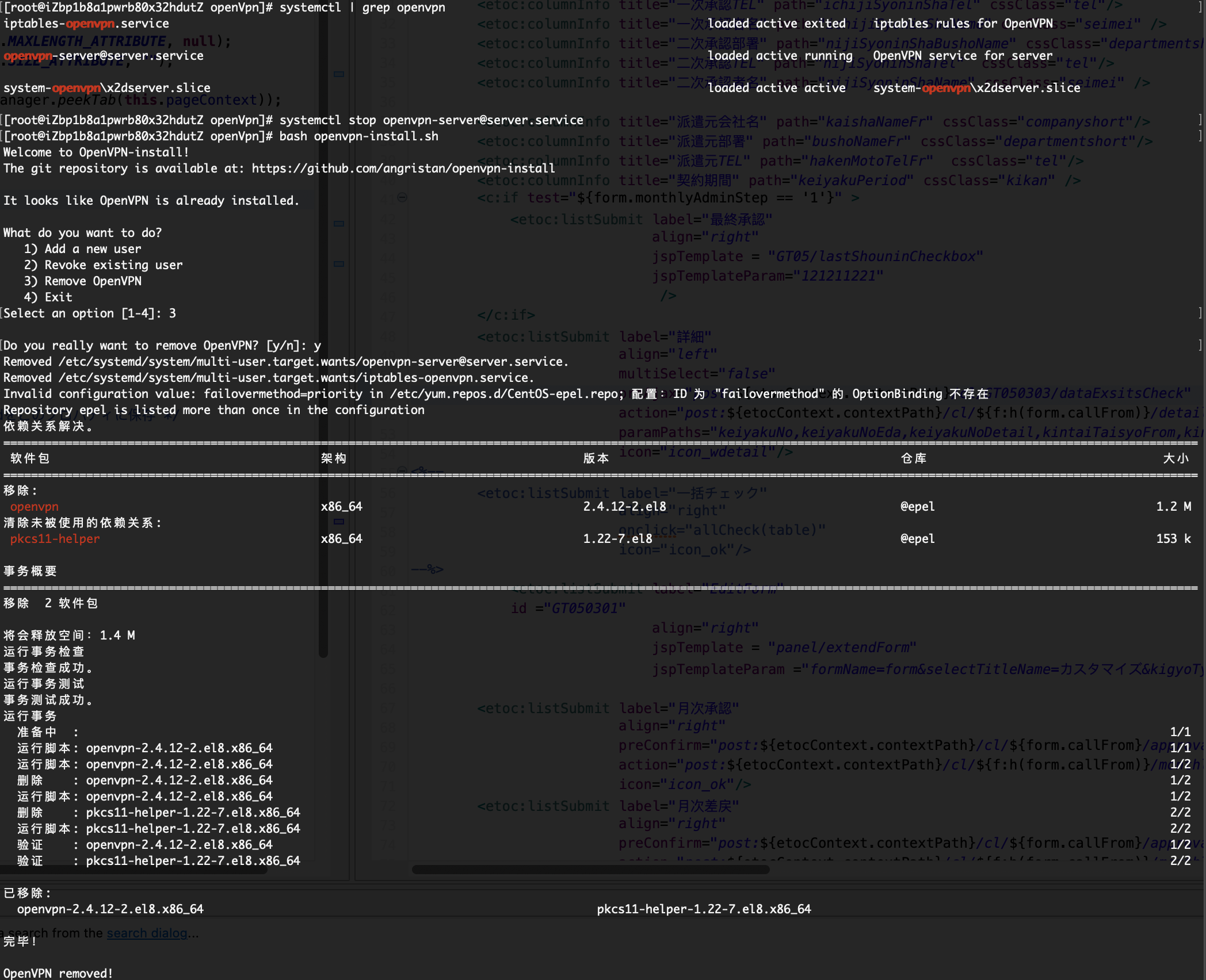The height and width of the screenshot is (980, 1206).
Task: Collapse the c:if block at line 41
Action: [x=402, y=197]
